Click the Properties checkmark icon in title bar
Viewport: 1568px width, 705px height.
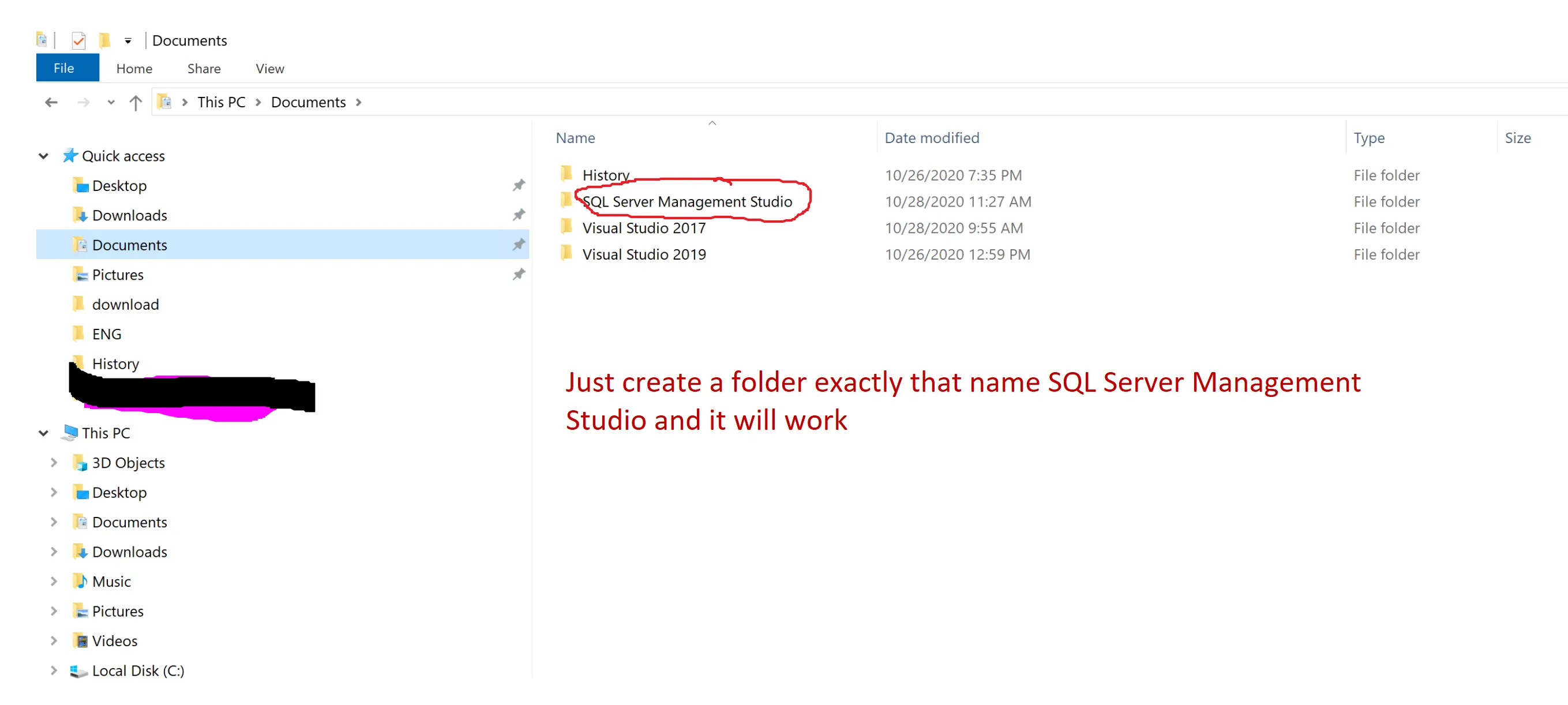(x=78, y=41)
